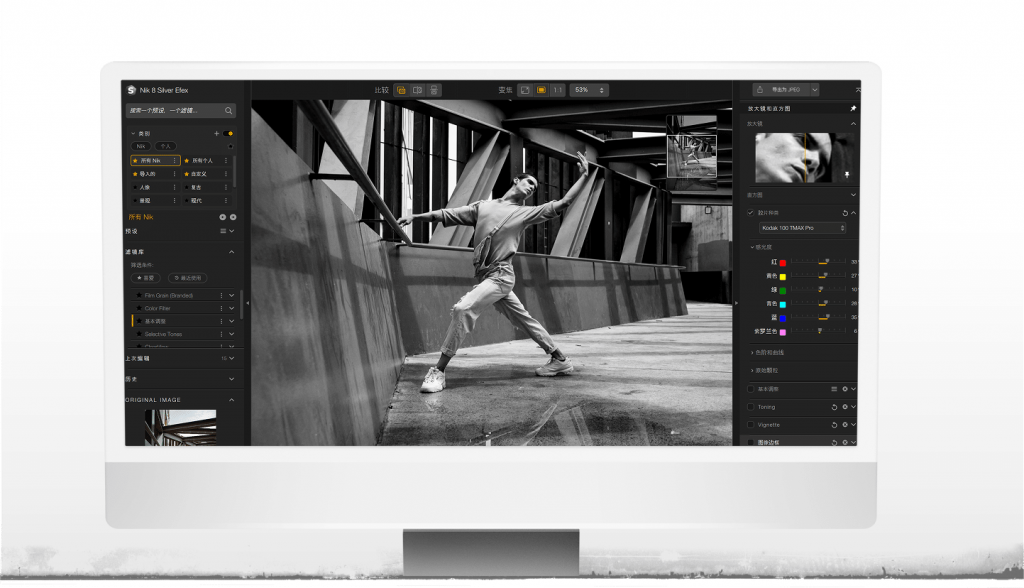Click the pin icon inside loupe preview
Viewport: 1024px width, 588px height.
(847, 174)
